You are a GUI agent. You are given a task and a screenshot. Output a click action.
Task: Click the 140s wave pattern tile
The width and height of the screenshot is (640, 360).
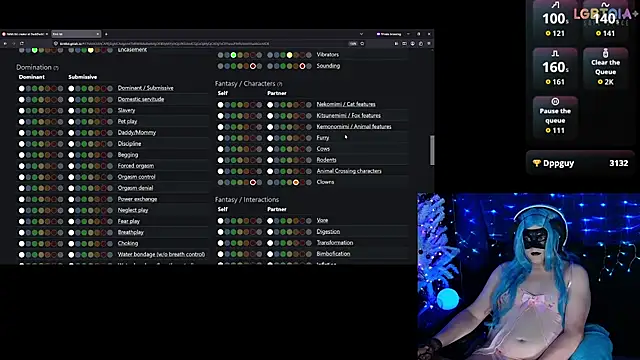605,20
